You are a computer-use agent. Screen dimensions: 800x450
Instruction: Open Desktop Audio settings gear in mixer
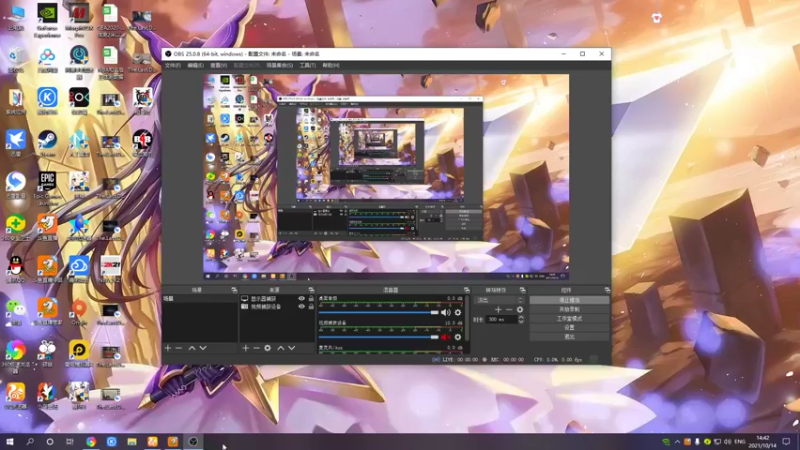tap(458, 312)
